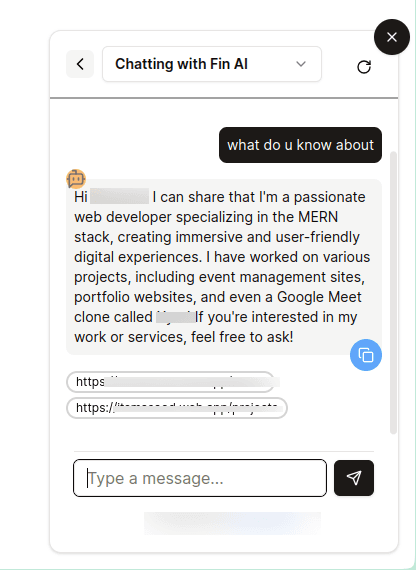
Task: Copy the bot reply using the copy icon
Action: pos(366,355)
